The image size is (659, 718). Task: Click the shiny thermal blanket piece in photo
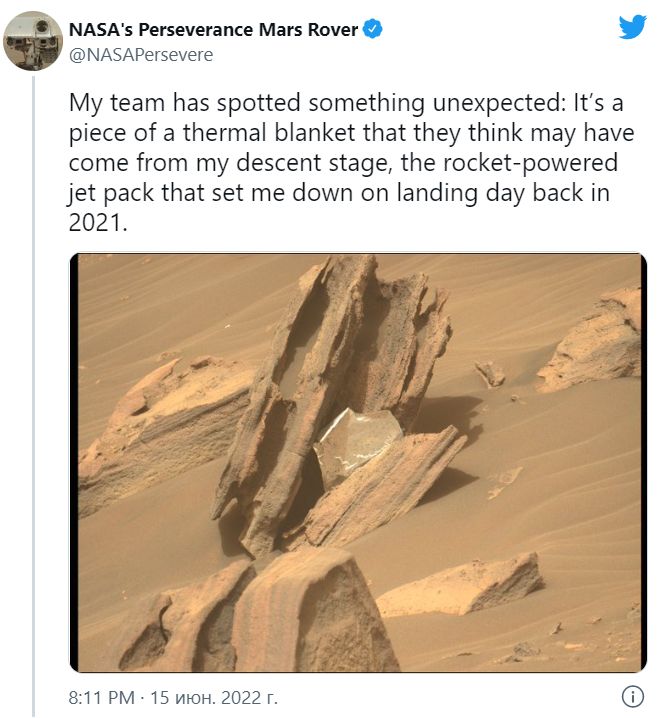pyautogui.click(x=358, y=444)
